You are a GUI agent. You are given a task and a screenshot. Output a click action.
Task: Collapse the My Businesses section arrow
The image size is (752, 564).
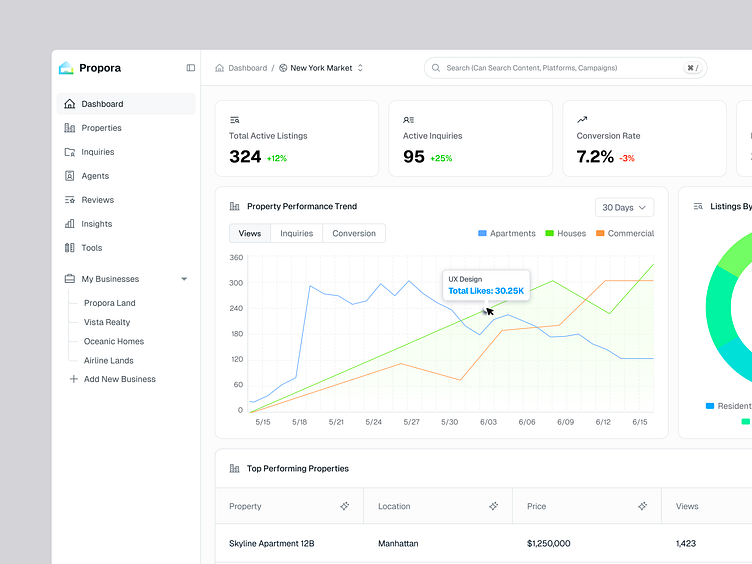[x=184, y=279]
